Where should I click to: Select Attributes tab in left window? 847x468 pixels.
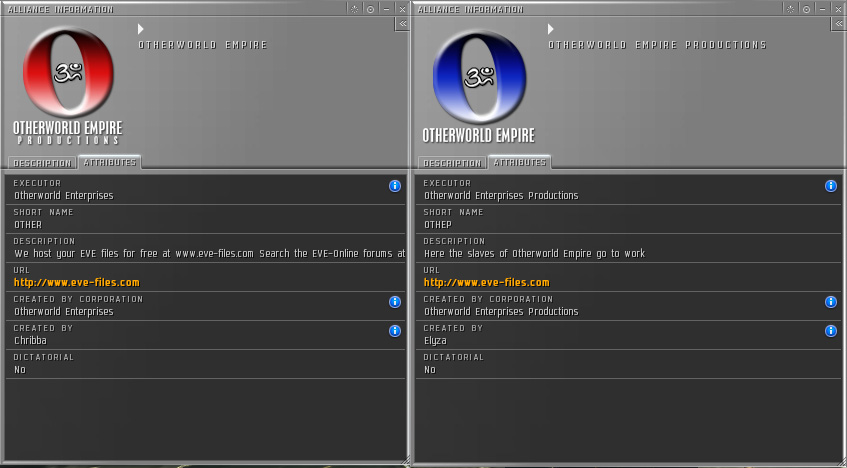[x=110, y=162]
